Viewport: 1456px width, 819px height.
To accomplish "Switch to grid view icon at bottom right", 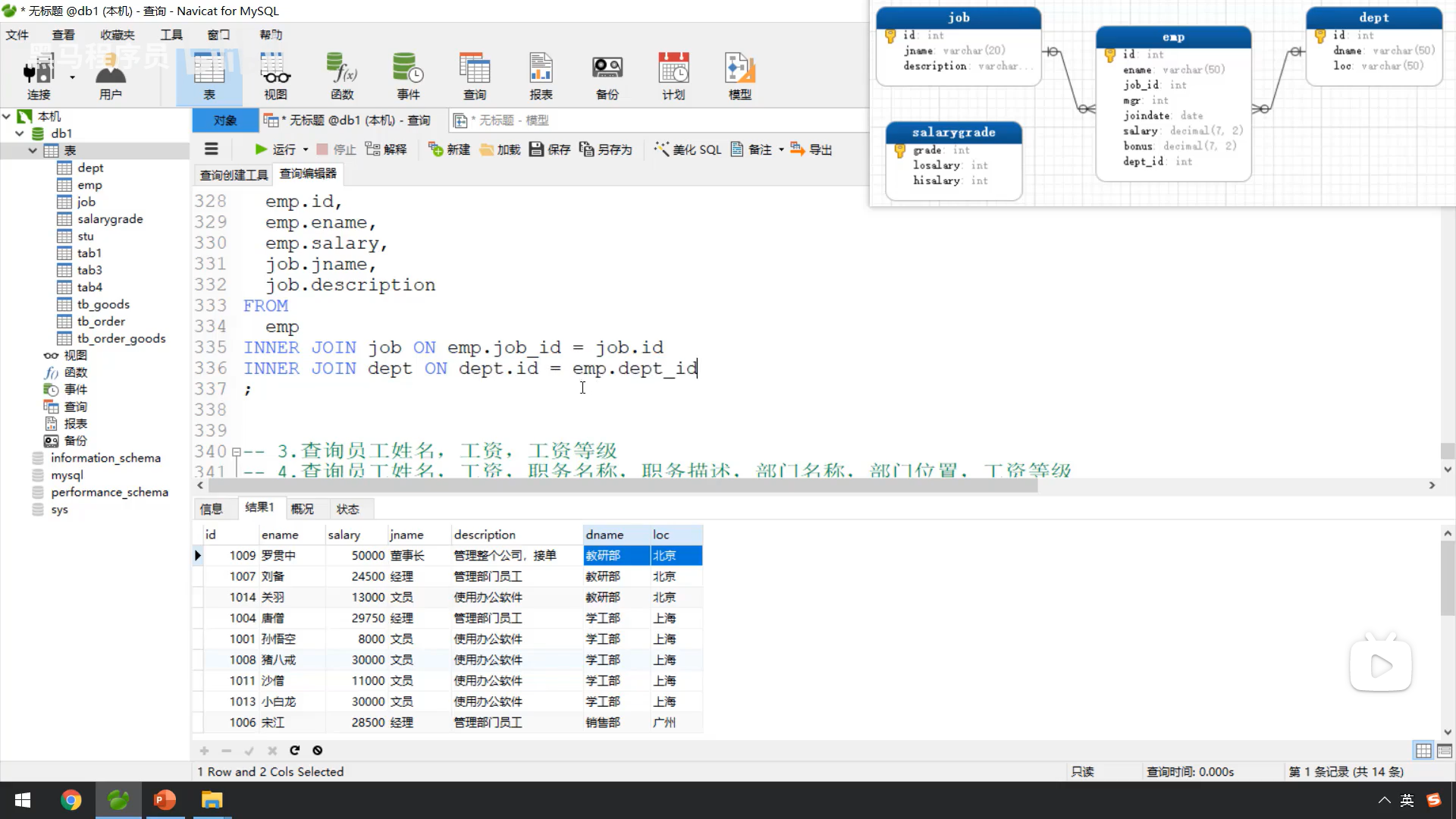I will [x=1423, y=751].
